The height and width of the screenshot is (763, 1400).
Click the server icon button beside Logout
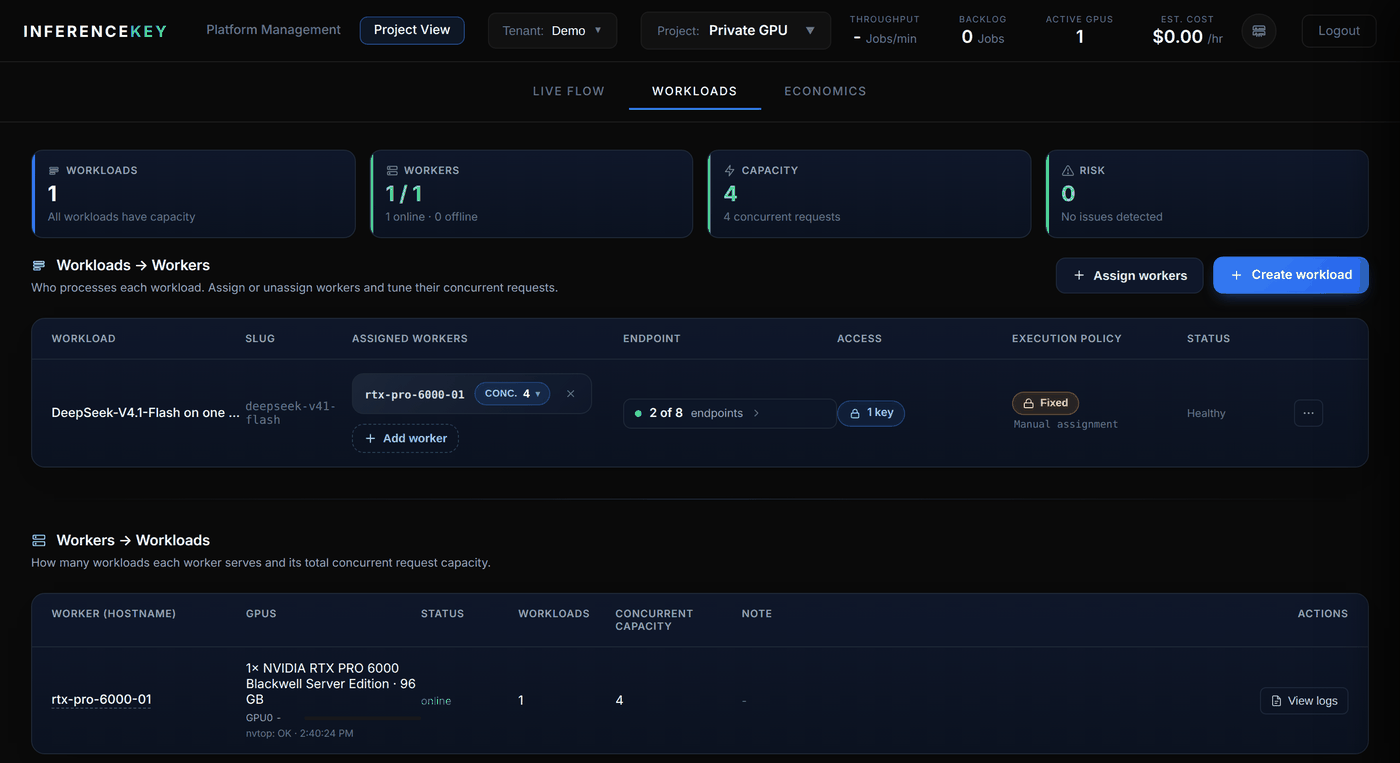(x=1258, y=31)
